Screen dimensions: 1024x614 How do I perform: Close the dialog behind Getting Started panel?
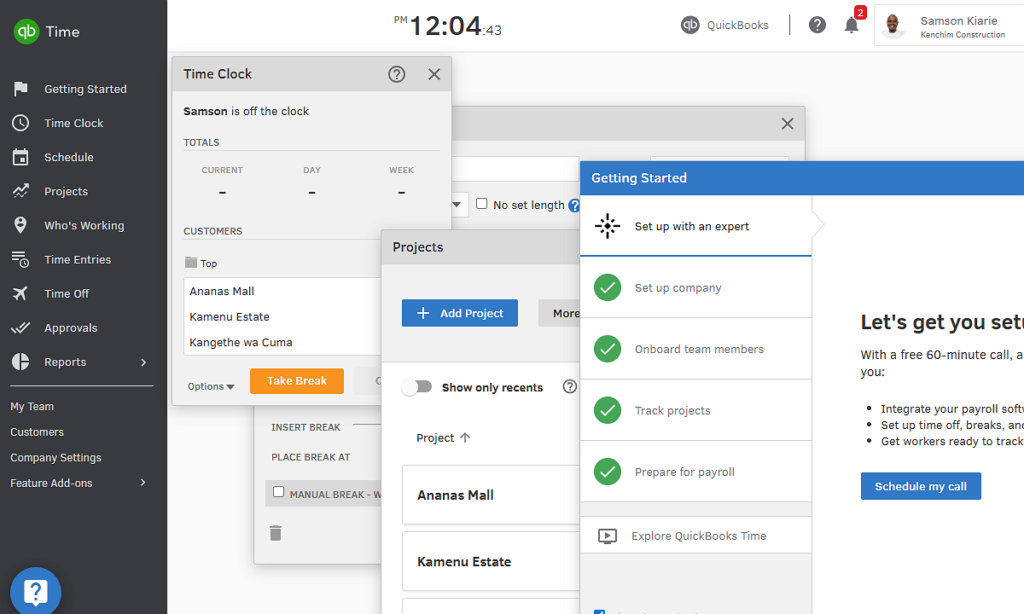click(x=788, y=123)
